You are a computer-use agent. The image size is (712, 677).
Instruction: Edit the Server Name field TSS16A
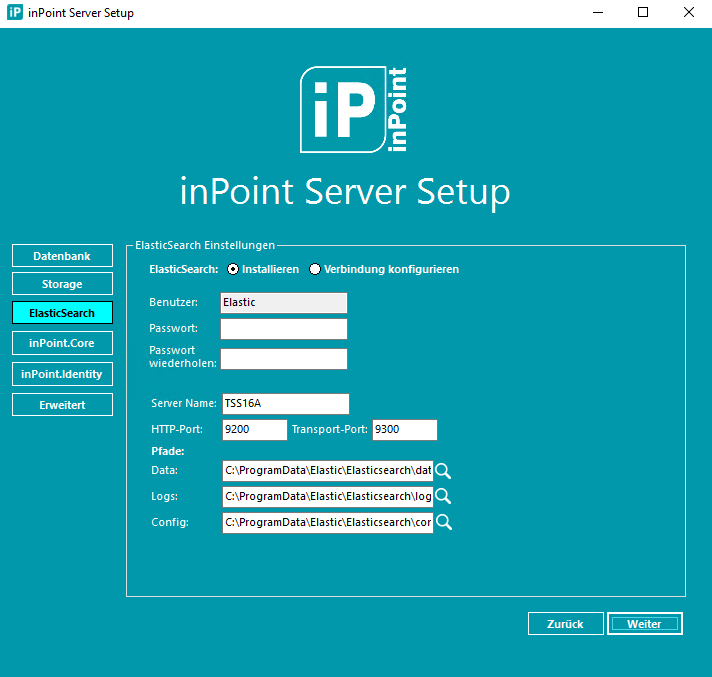[286, 404]
